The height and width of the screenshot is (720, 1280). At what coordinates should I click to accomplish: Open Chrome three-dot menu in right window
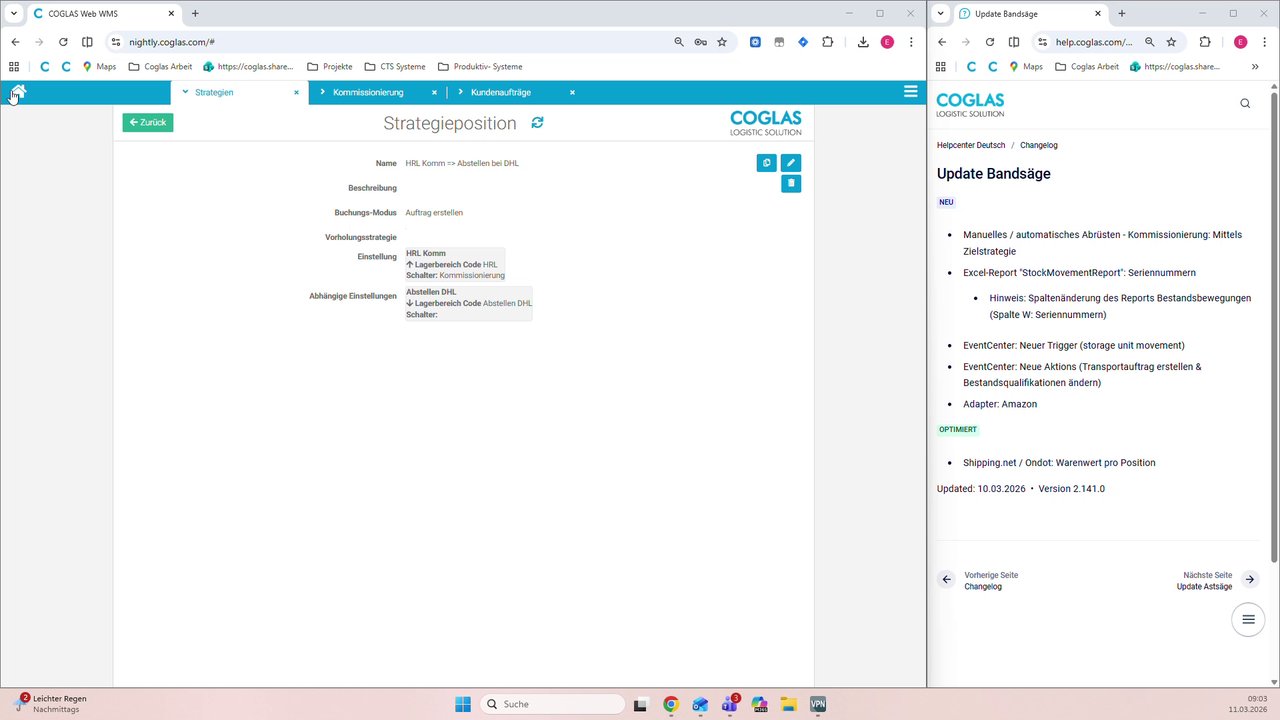click(1265, 42)
